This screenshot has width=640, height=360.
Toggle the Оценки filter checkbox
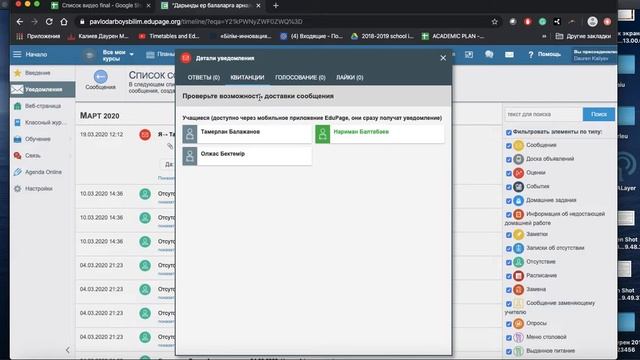click(x=509, y=173)
